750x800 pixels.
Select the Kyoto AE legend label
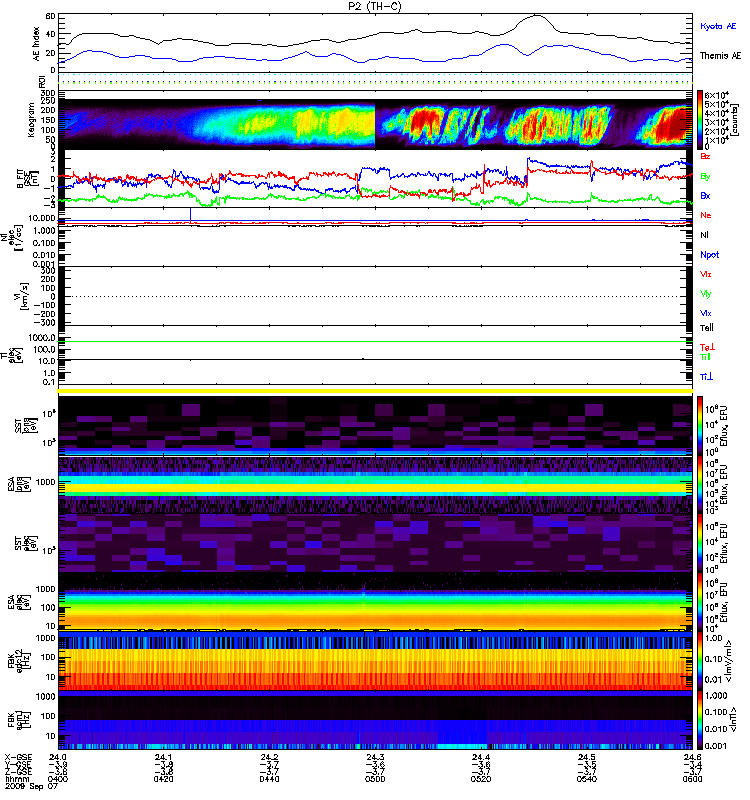pos(718,27)
